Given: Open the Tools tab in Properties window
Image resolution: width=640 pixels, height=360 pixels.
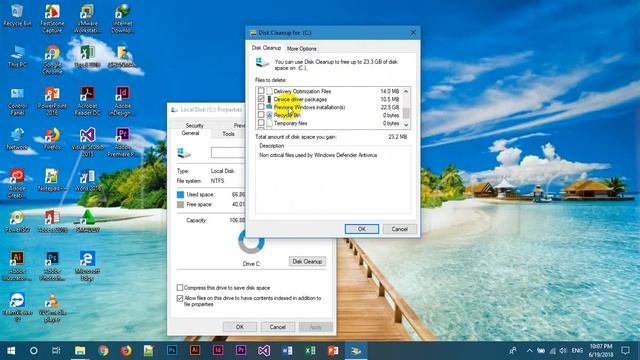Looking at the screenshot, I should click(x=228, y=134).
